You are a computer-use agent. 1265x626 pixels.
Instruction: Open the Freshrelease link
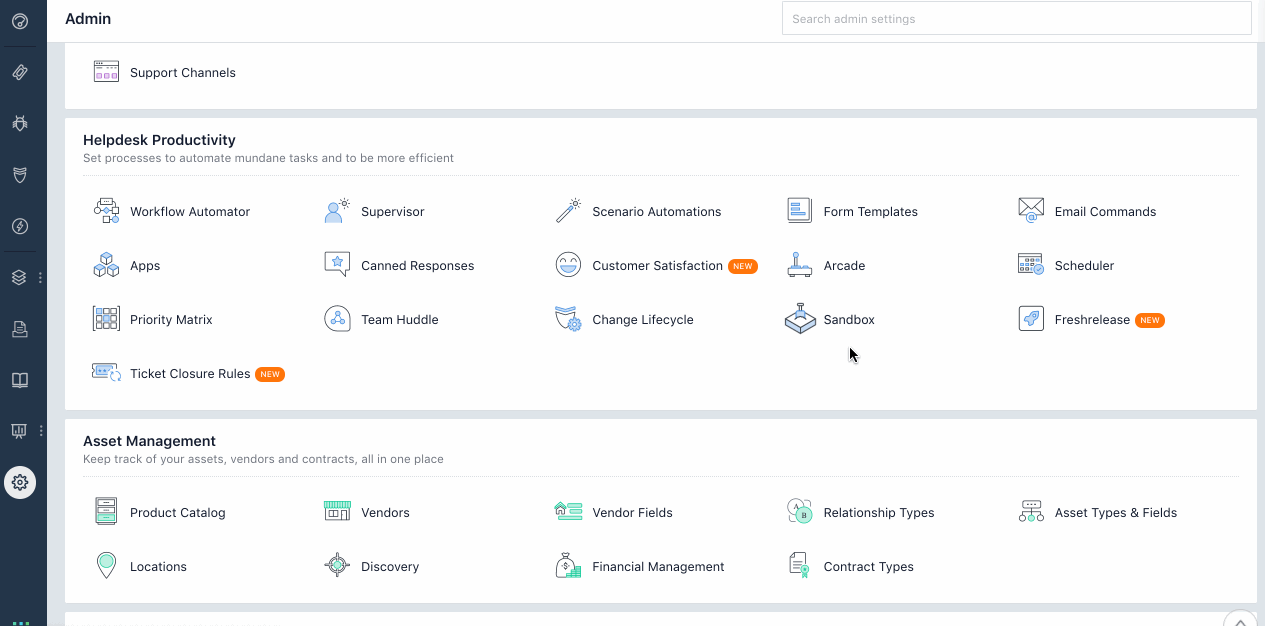point(1092,319)
